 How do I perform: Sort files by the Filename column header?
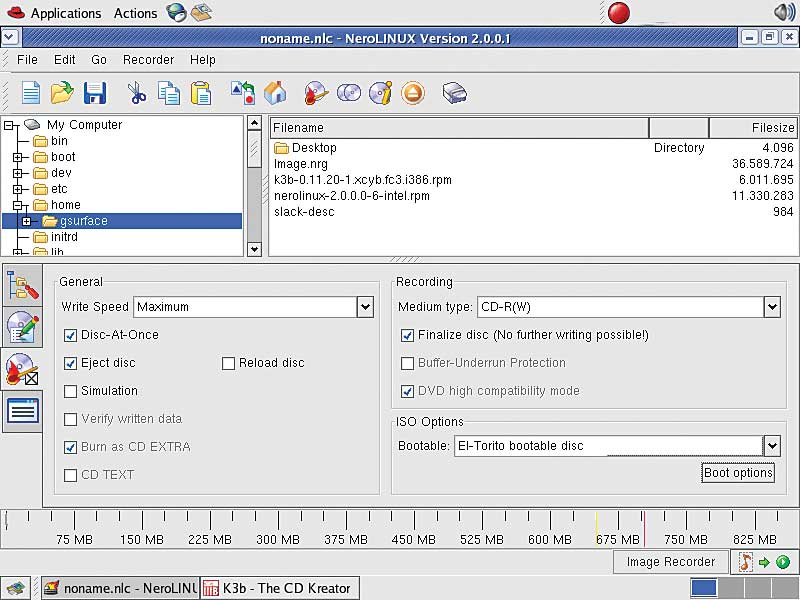(x=459, y=128)
